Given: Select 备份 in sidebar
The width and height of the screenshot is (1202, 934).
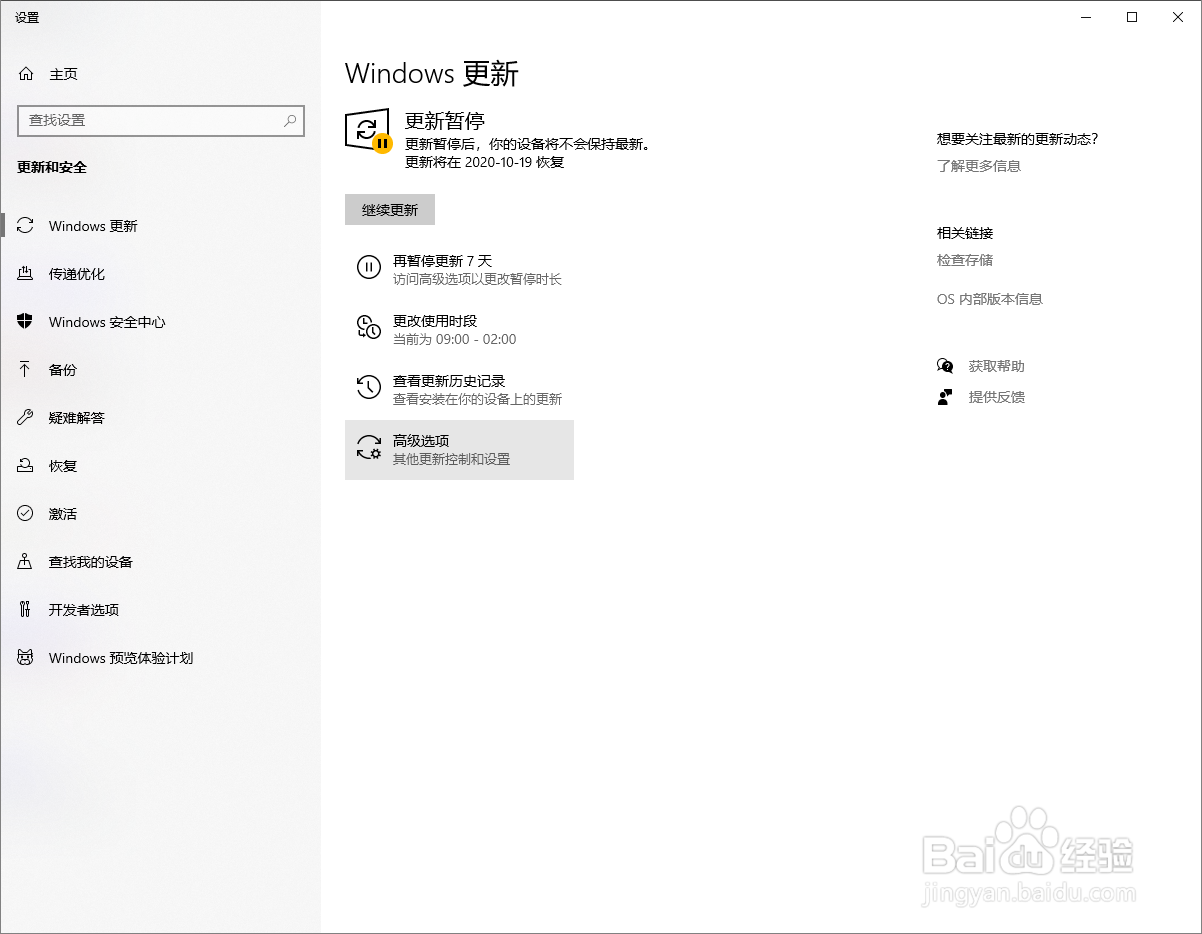Looking at the screenshot, I should (160, 370).
